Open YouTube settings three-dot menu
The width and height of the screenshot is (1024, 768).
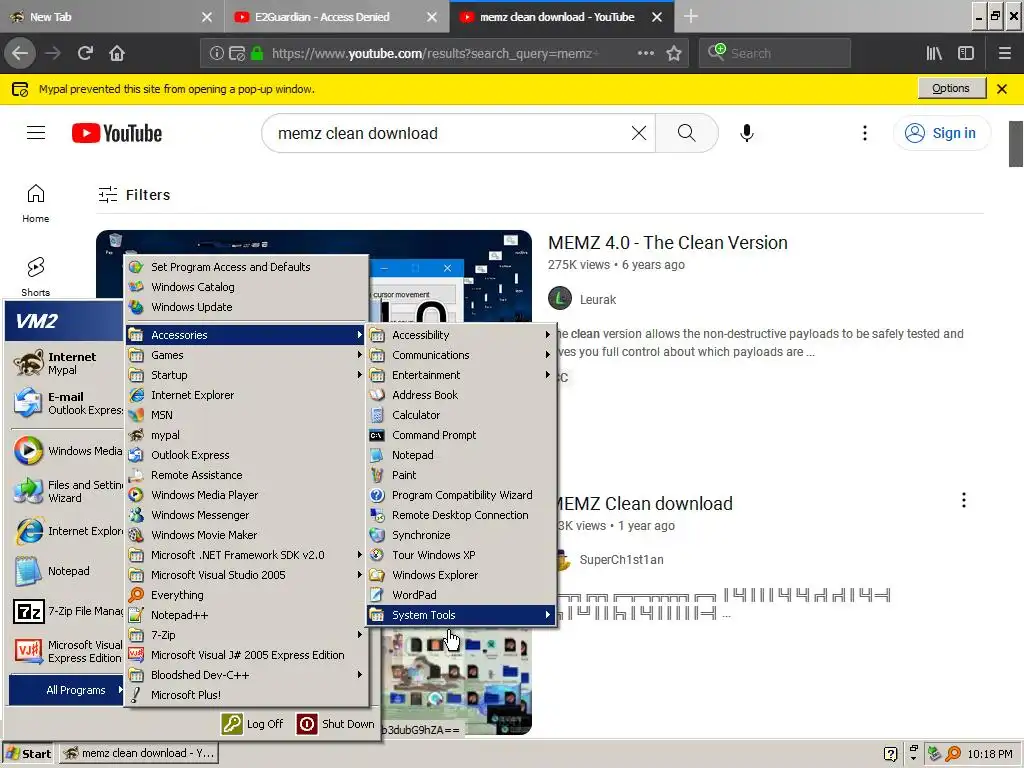[865, 133]
